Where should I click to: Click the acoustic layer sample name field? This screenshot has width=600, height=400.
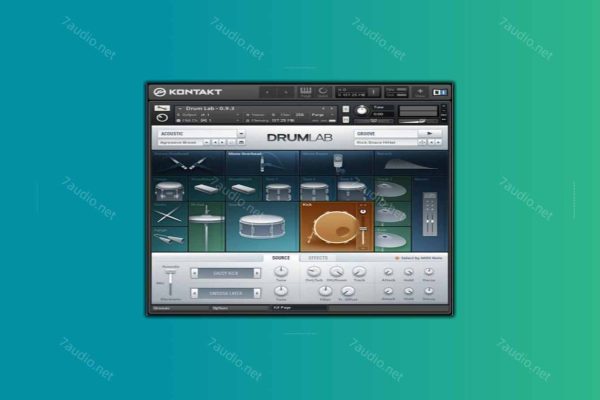click(226, 273)
